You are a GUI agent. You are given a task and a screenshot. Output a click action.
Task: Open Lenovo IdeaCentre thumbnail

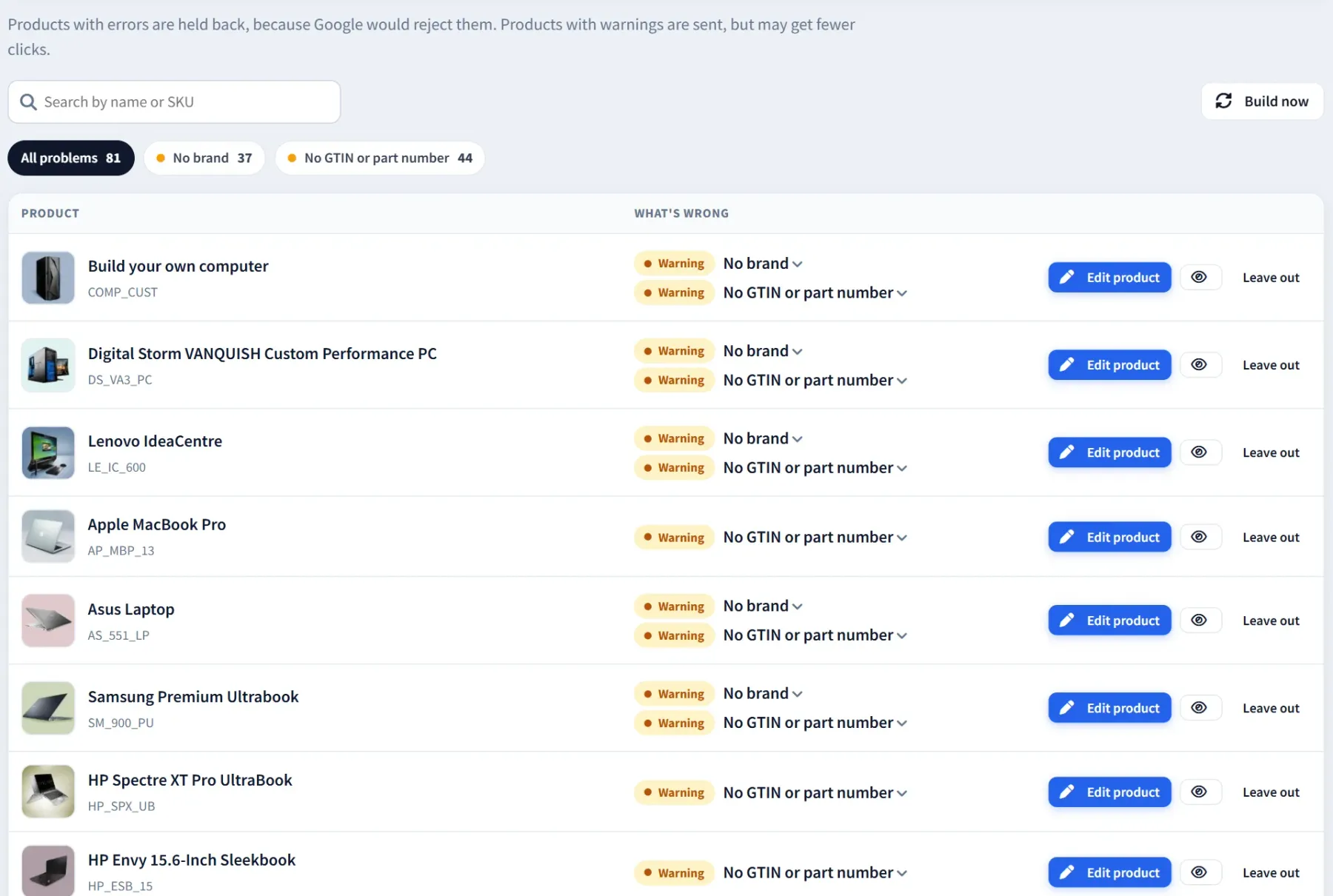tap(48, 452)
